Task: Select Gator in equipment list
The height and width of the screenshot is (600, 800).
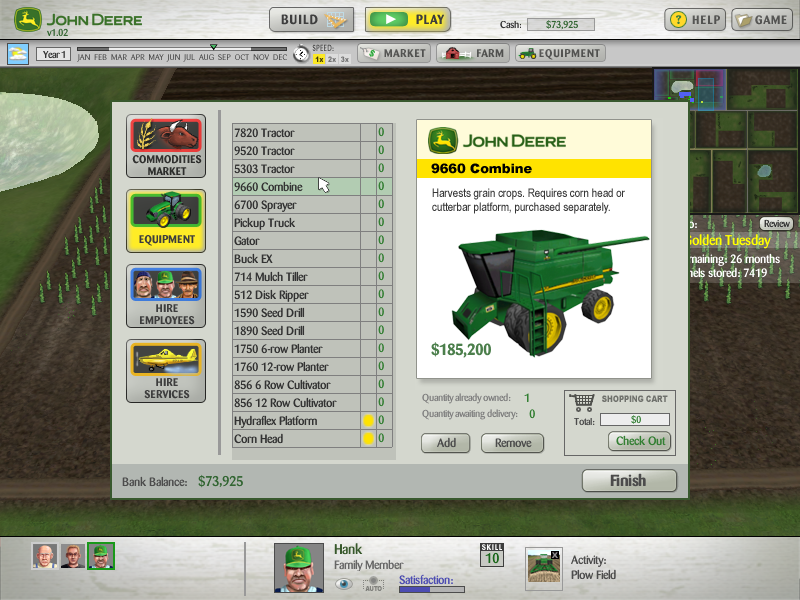Action: [312, 241]
